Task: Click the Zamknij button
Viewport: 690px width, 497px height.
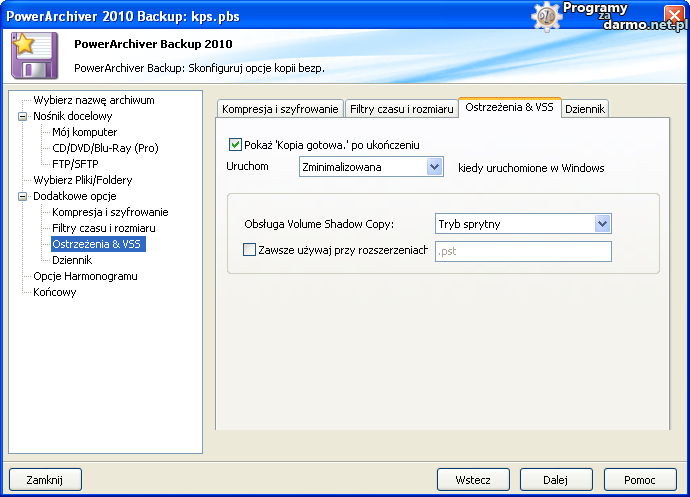Action: pyautogui.click(x=45, y=480)
